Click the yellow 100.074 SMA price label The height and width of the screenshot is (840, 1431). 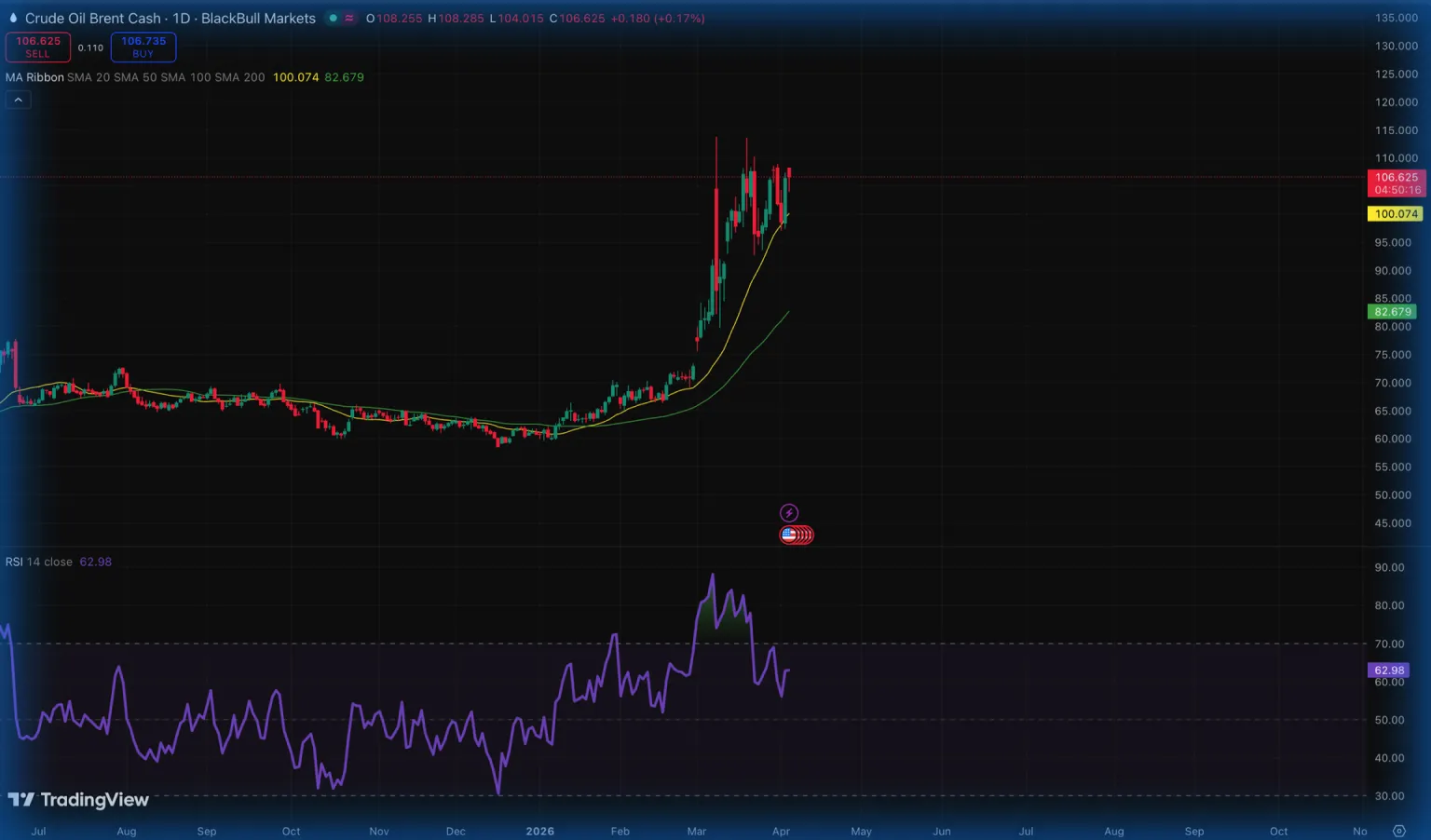pos(1395,214)
